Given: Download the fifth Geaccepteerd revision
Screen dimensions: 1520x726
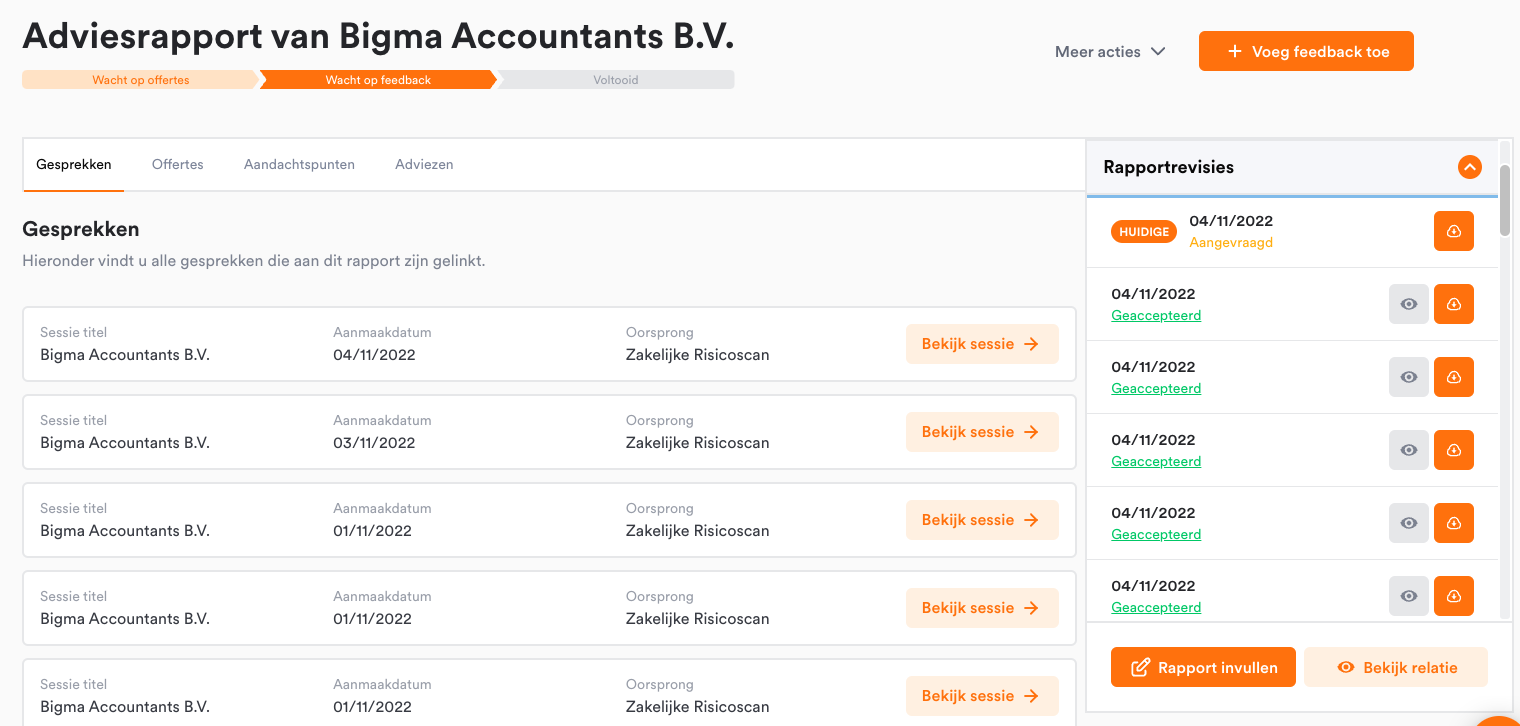Looking at the screenshot, I should (x=1453, y=596).
